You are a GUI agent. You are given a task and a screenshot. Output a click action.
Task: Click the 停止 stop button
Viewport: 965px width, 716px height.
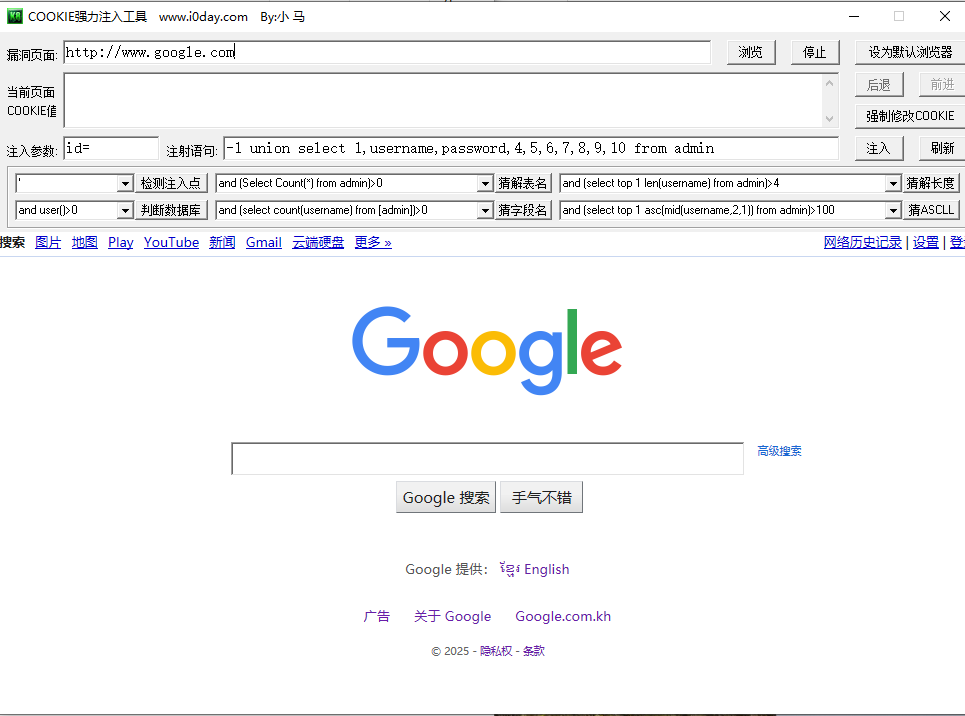coord(815,52)
